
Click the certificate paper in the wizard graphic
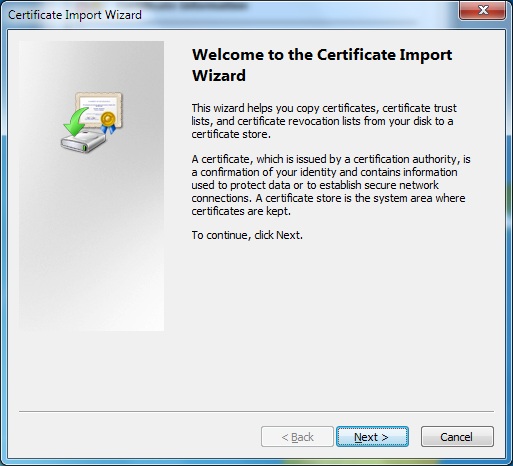coord(99,108)
